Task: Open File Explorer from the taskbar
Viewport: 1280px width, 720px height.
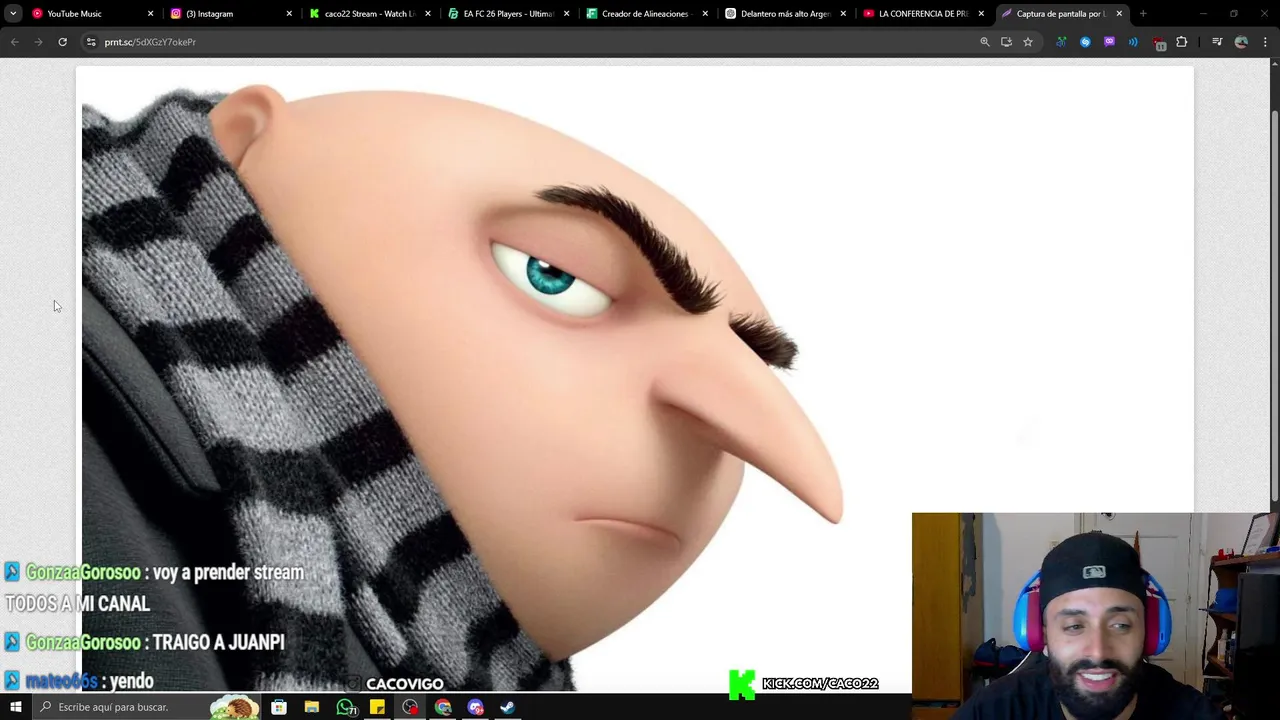Action: (x=312, y=707)
